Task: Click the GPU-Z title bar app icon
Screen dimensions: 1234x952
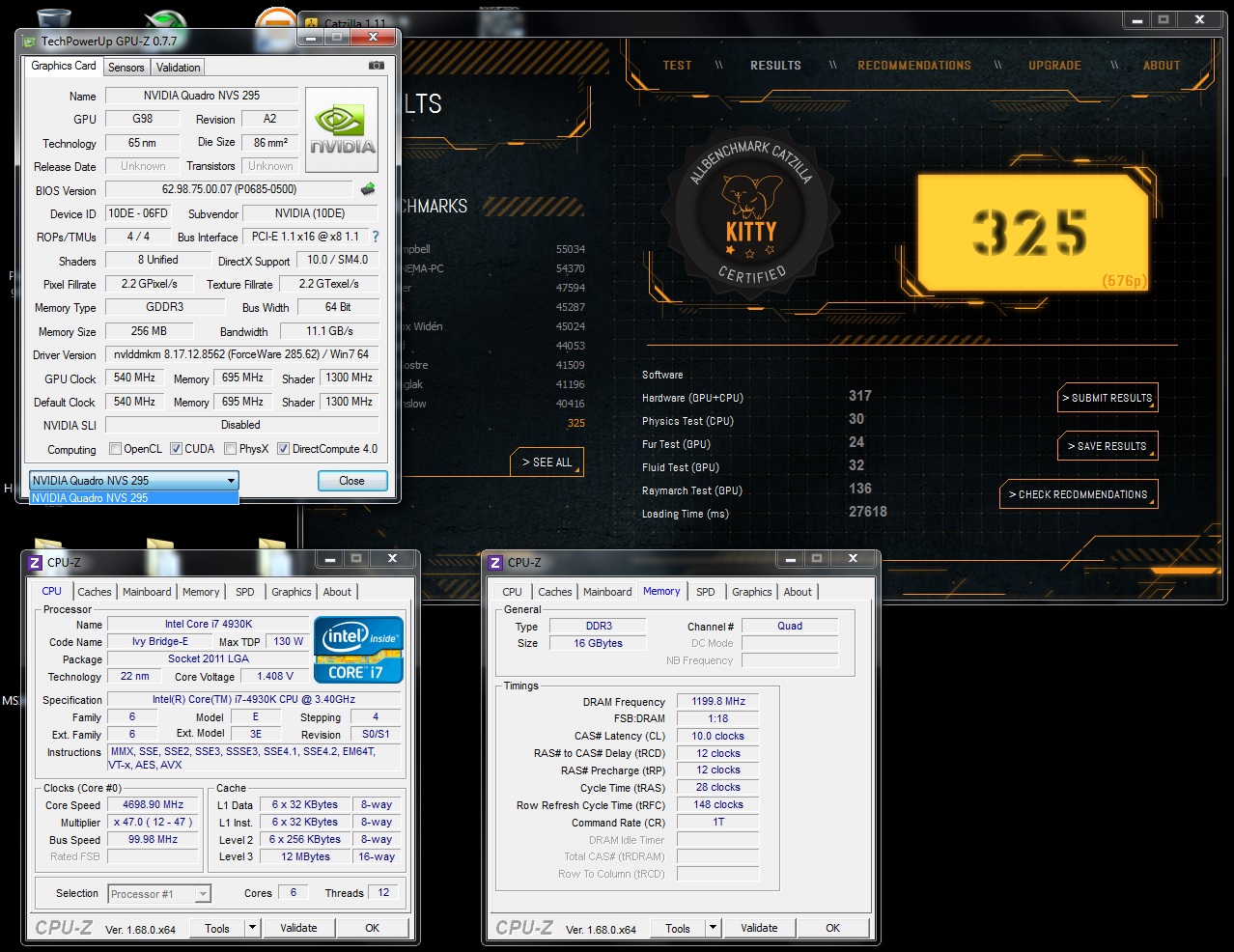Action: [30, 41]
